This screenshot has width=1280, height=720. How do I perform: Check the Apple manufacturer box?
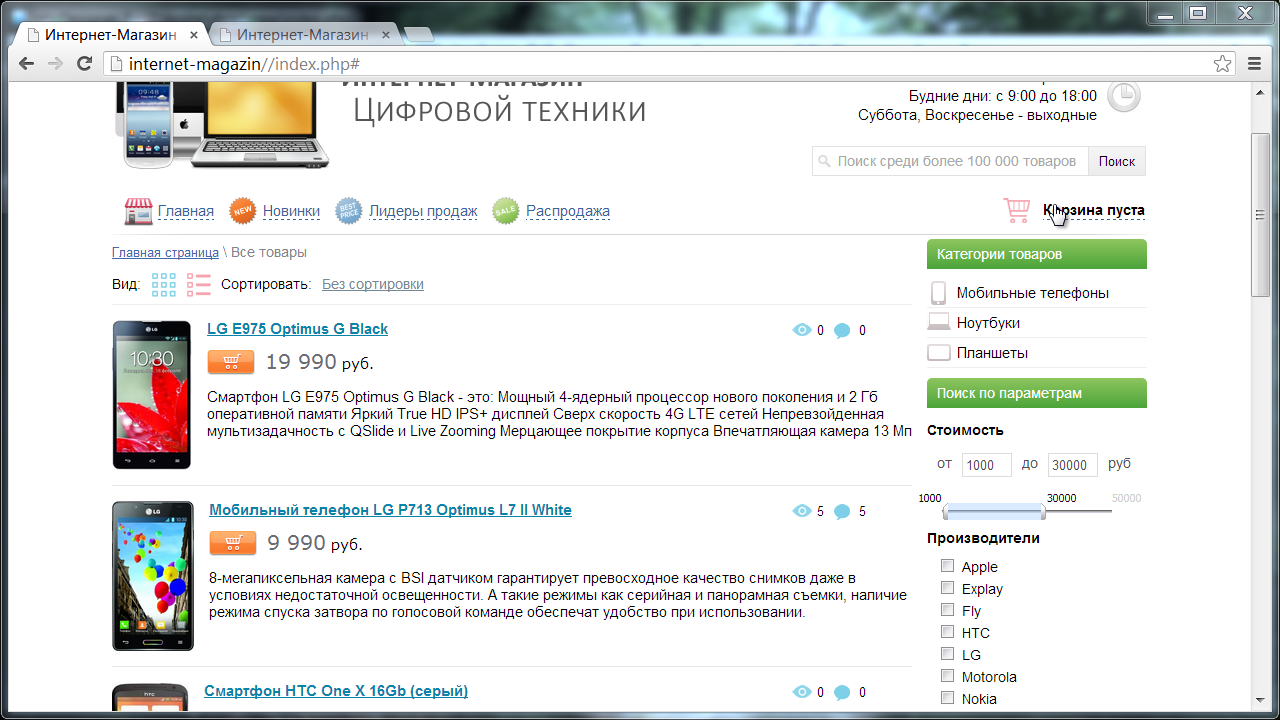pos(948,566)
